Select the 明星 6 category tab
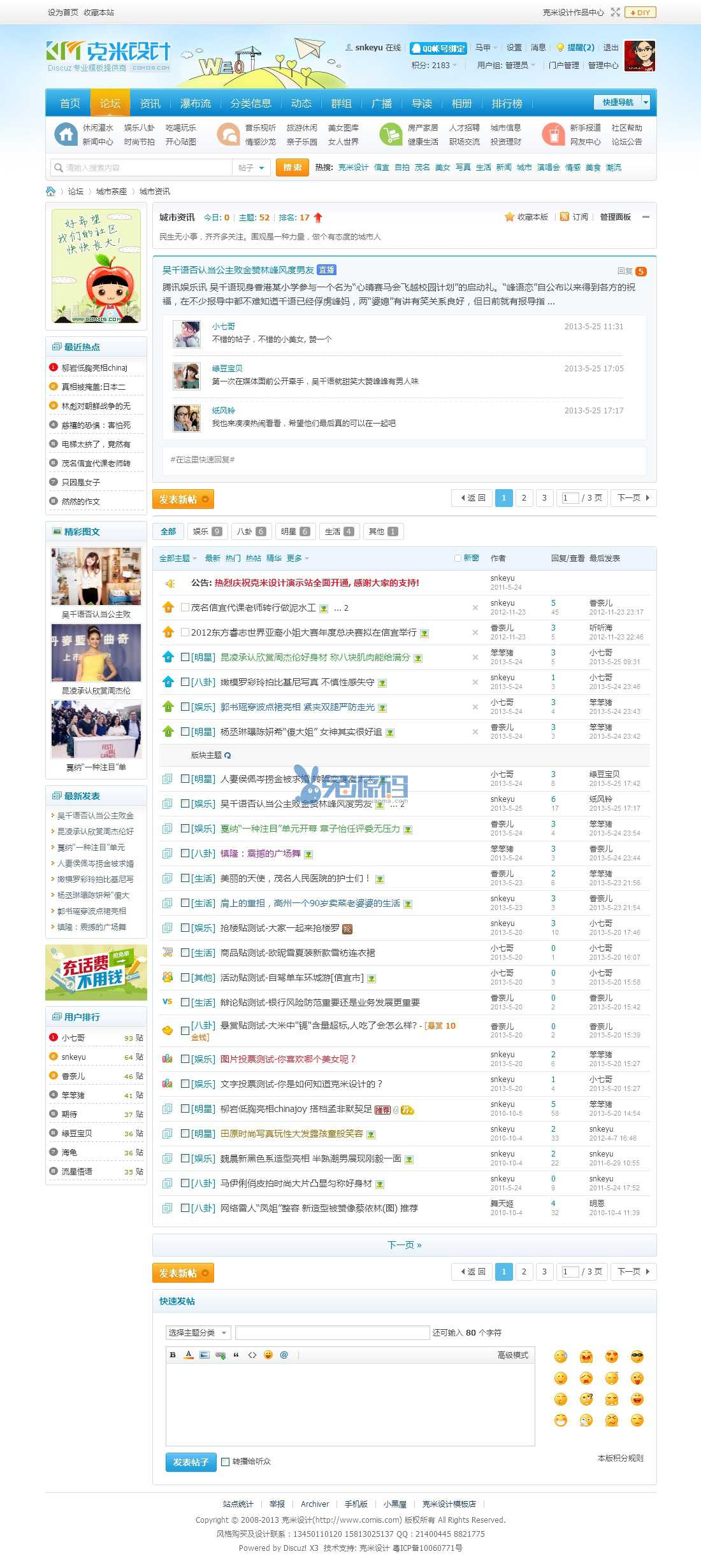The height and width of the screenshot is (1568, 701). point(295,531)
